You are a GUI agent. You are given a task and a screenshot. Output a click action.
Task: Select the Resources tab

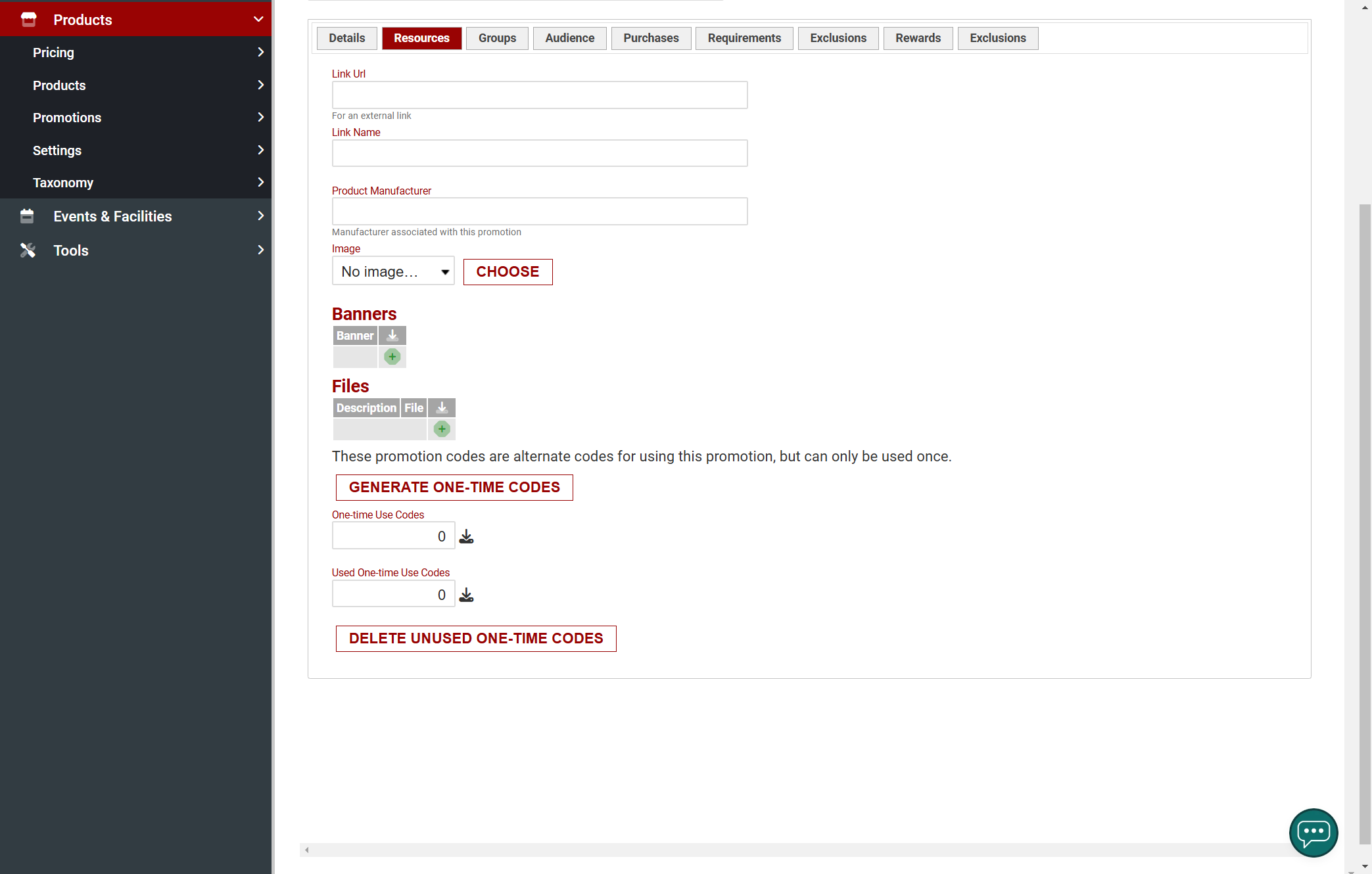pos(421,38)
